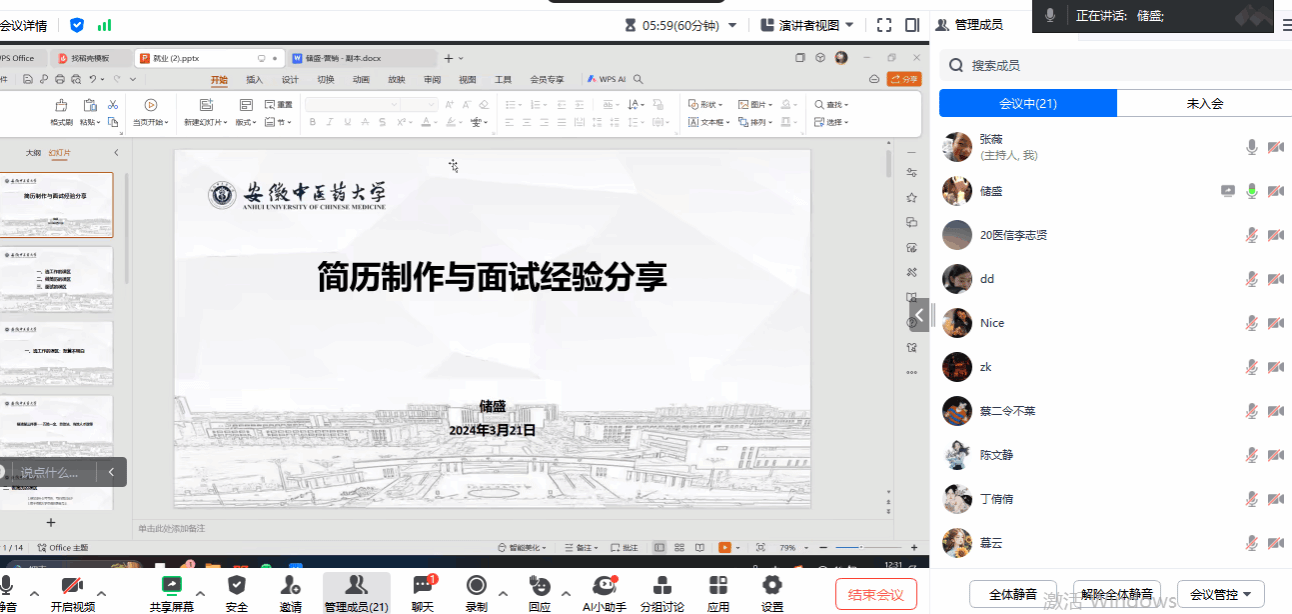This screenshot has height=614, width=1292.
Task: Unmute the microphone for member dd
Action: coord(1251,279)
